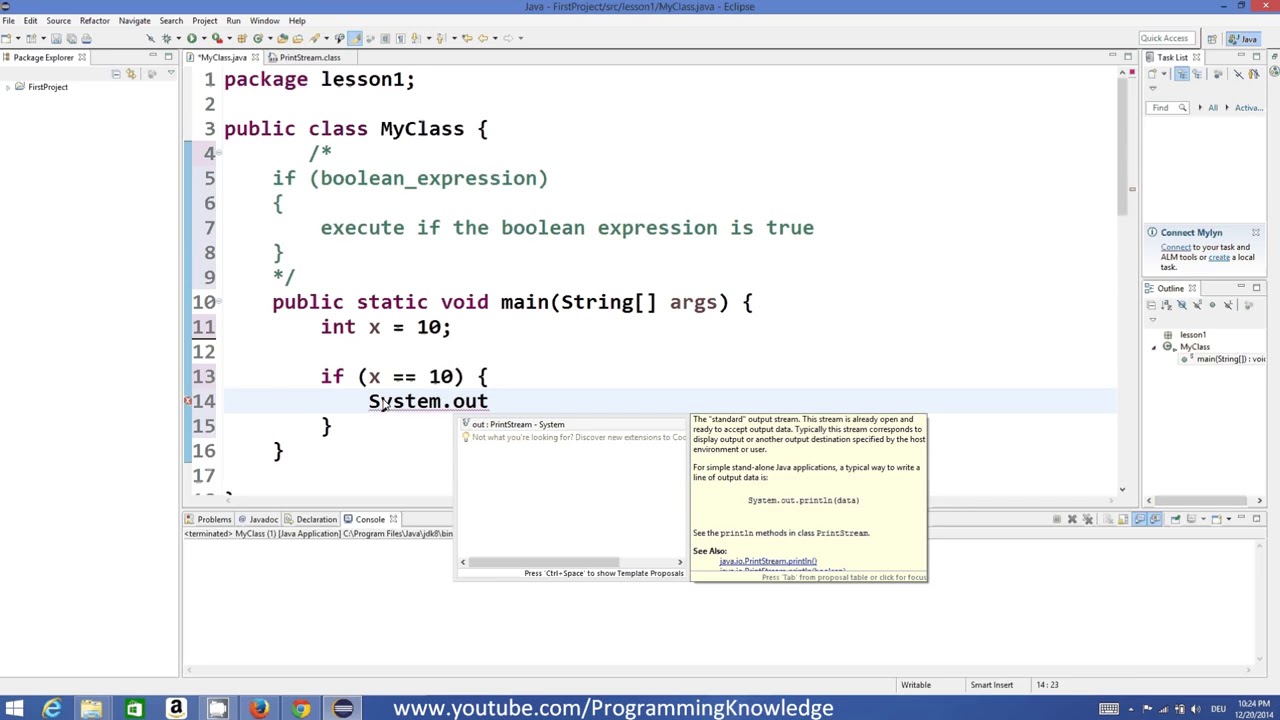Toggle the Sort button in Outline toolbar
Viewport: 1280px width, 720px height.
tap(1167, 305)
